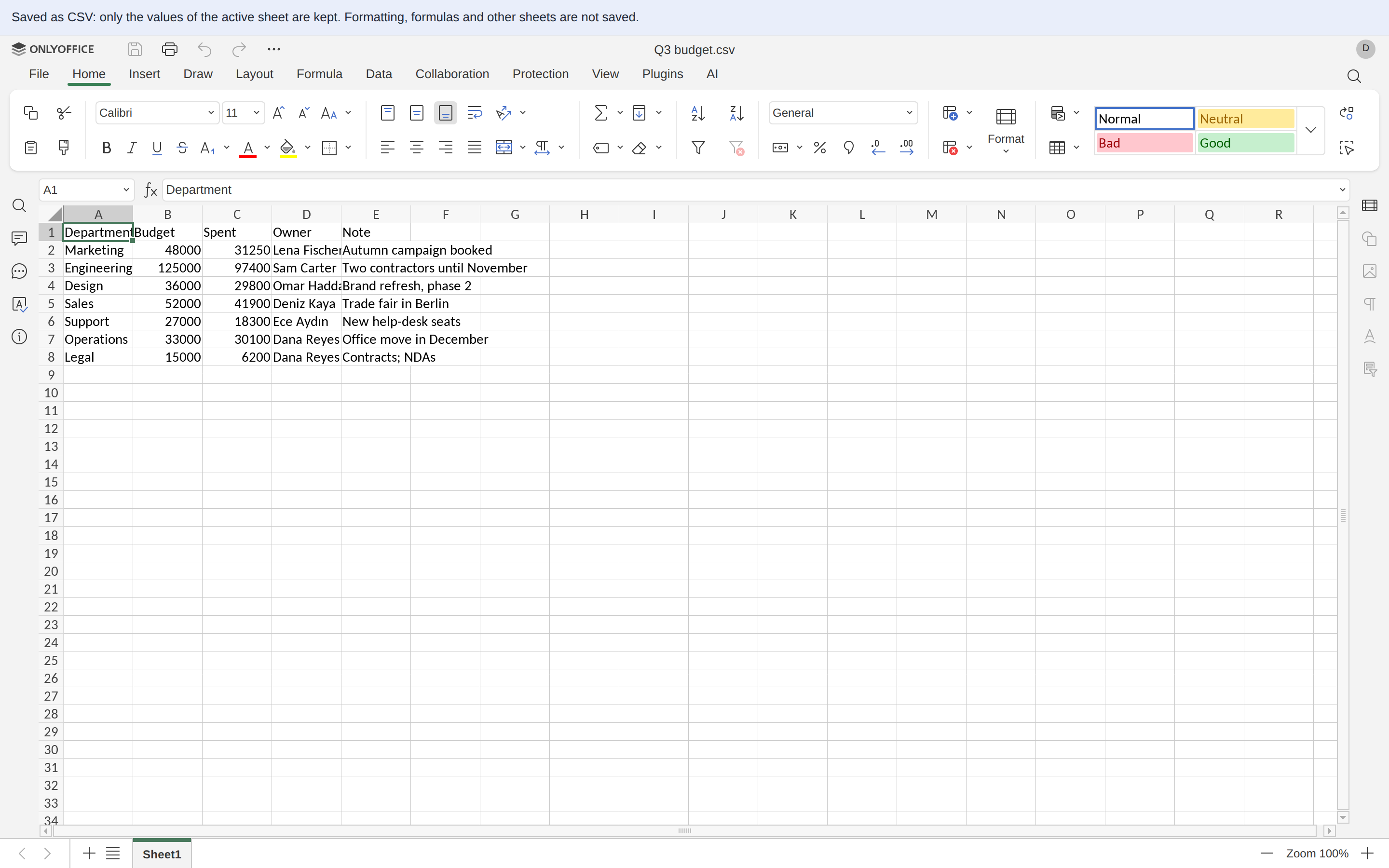The height and width of the screenshot is (868, 1389).
Task: Click the Sort ascending A-Z icon
Action: (698, 113)
